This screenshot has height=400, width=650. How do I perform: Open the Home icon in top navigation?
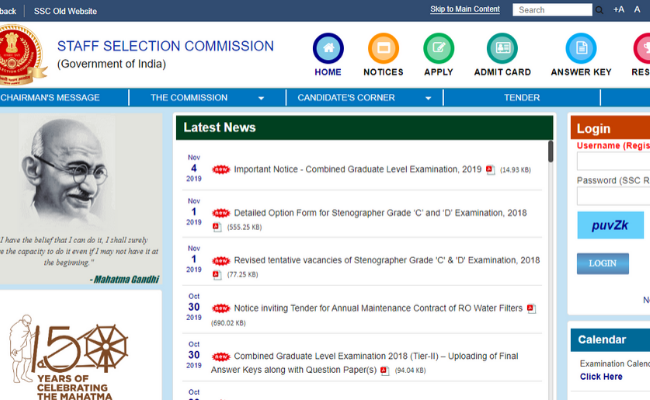point(328,49)
